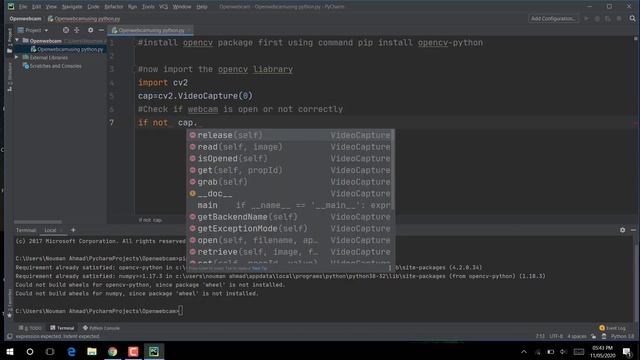Click the autocomplete popup vertical scrollbar
This screenshot has height=360, width=640.
[393, 171]
